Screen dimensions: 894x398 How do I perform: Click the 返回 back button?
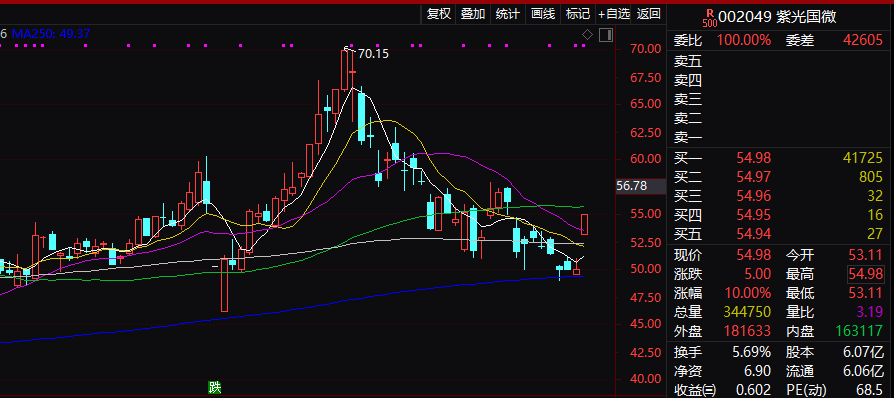pyautogui.click(x=649, y=14)
